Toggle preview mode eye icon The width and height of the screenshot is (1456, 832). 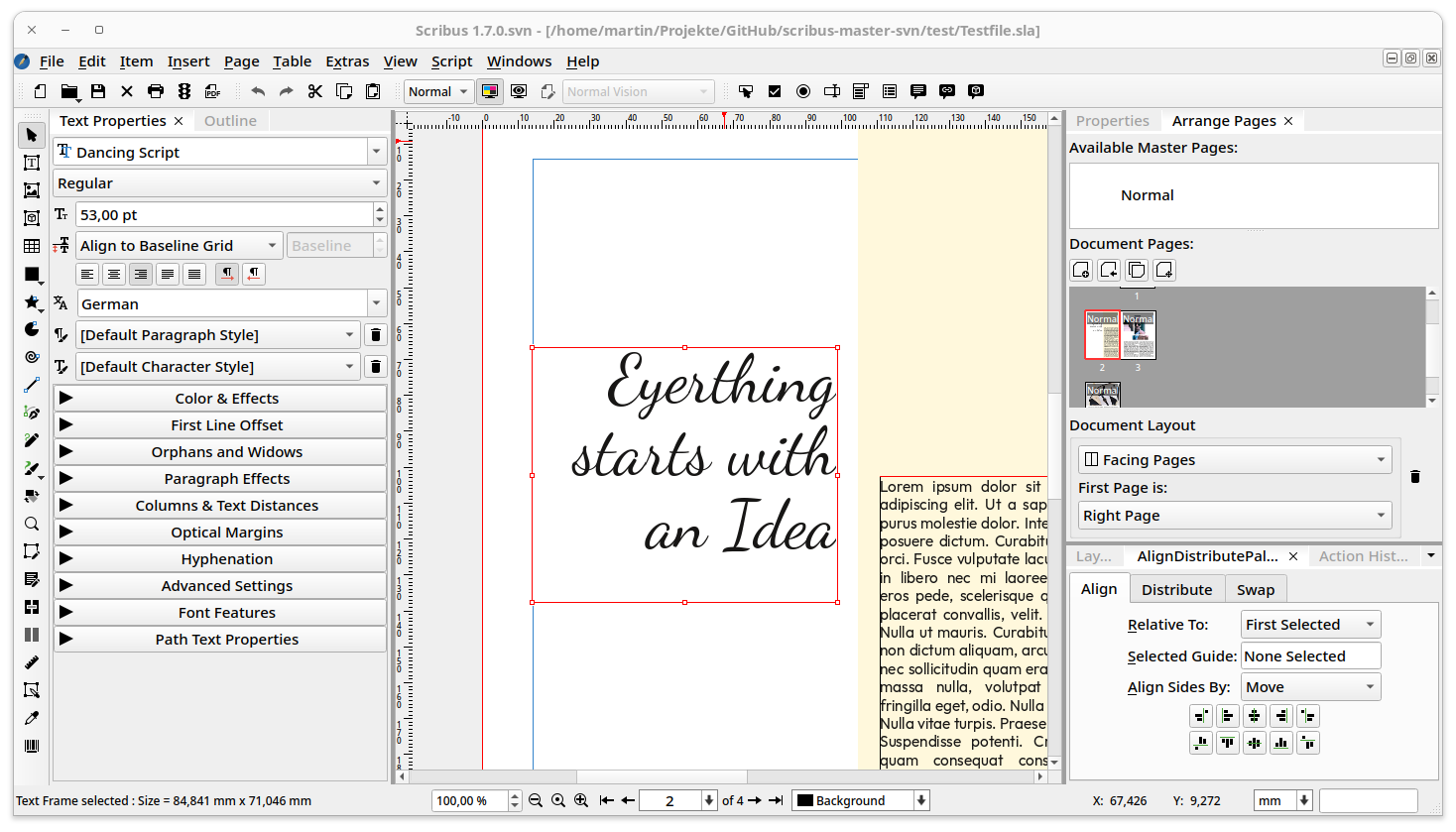pos(519,91)
